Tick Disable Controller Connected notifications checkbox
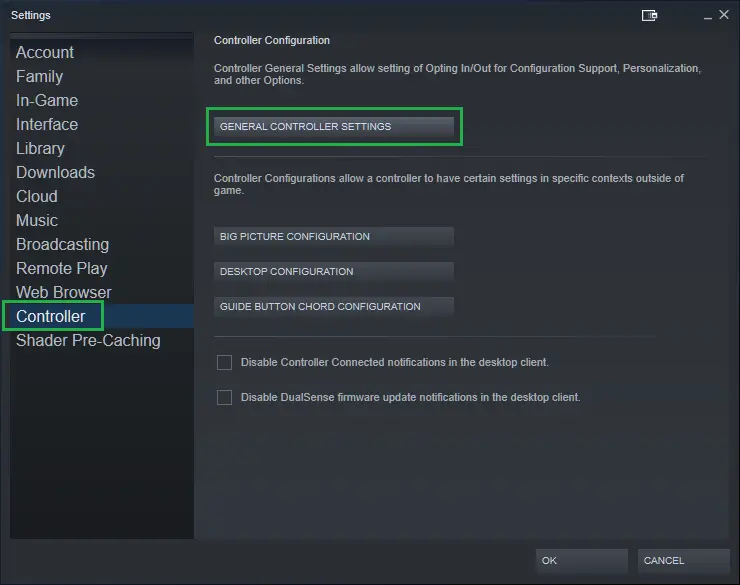 point(224,362)
